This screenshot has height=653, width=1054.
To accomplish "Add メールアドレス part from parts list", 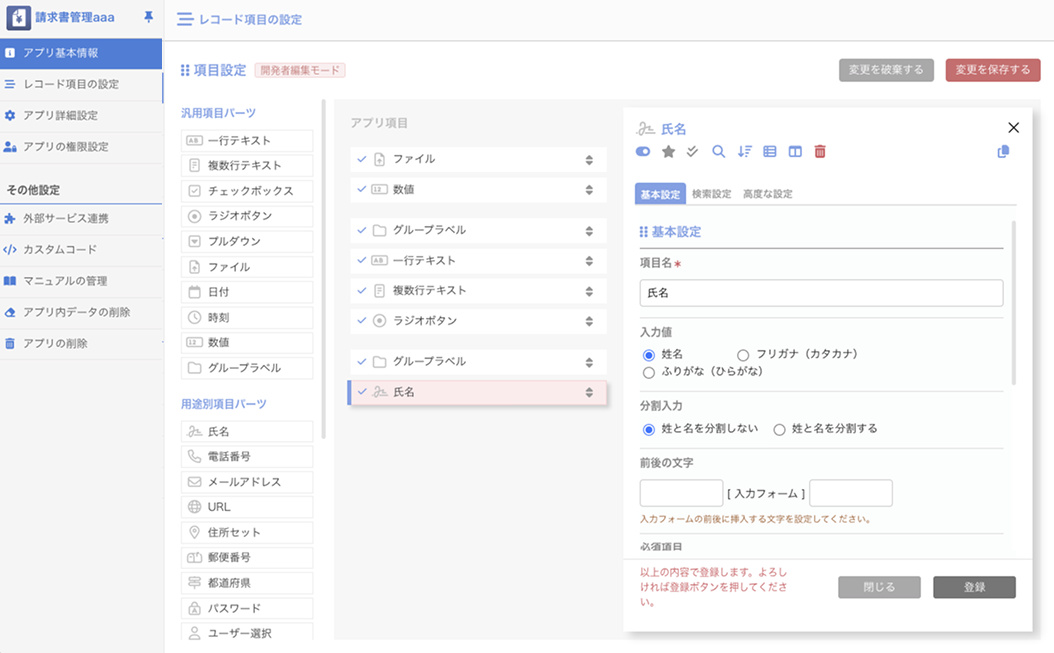I will pos(247,482).
